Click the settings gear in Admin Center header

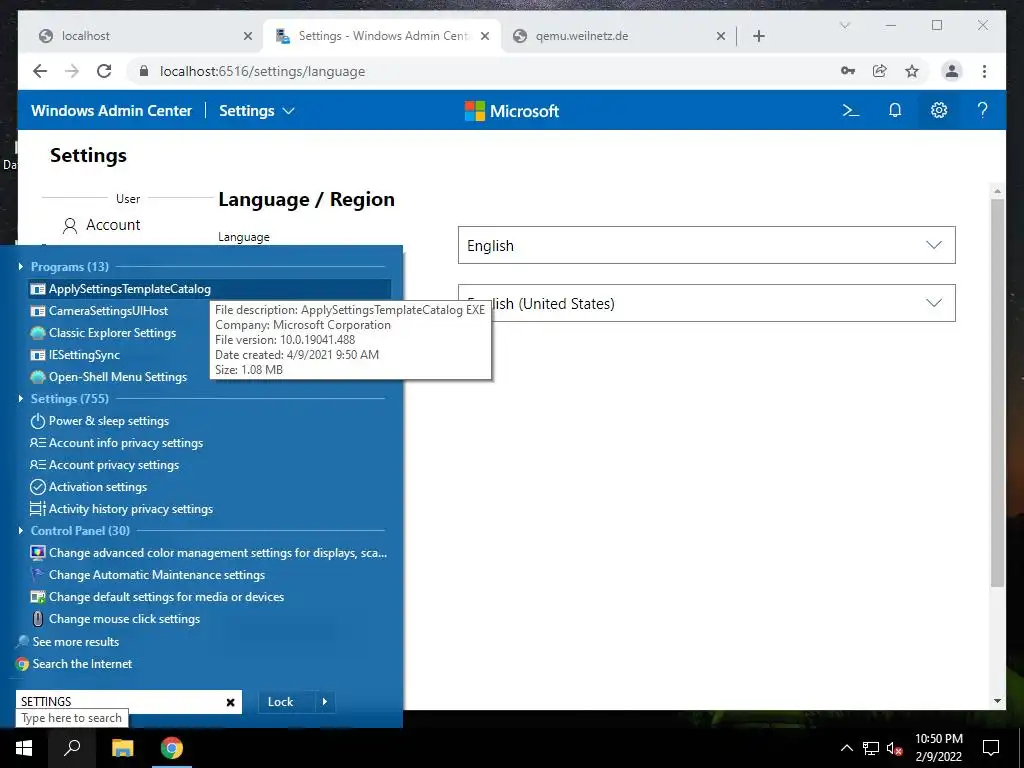click(x=938, y=110)
